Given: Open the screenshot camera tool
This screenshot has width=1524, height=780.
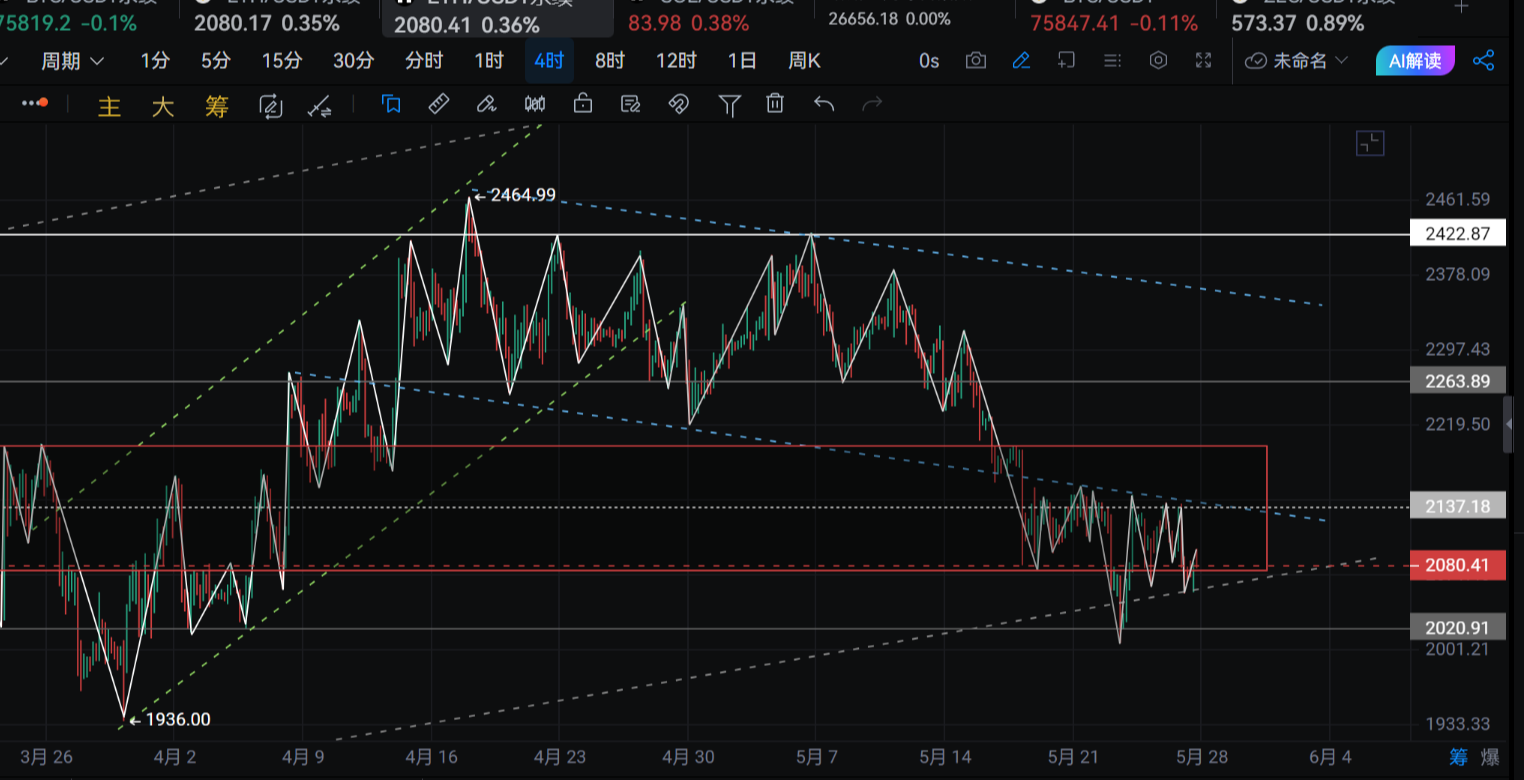Looking at the screenshot, I should [975, 61].
